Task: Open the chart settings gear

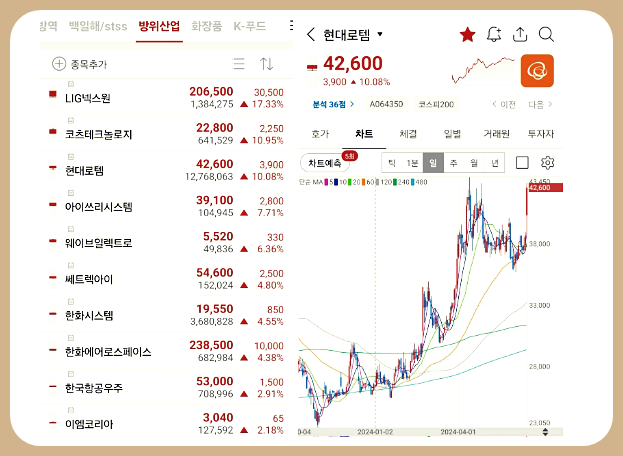Action: click(x=547, y=162)
